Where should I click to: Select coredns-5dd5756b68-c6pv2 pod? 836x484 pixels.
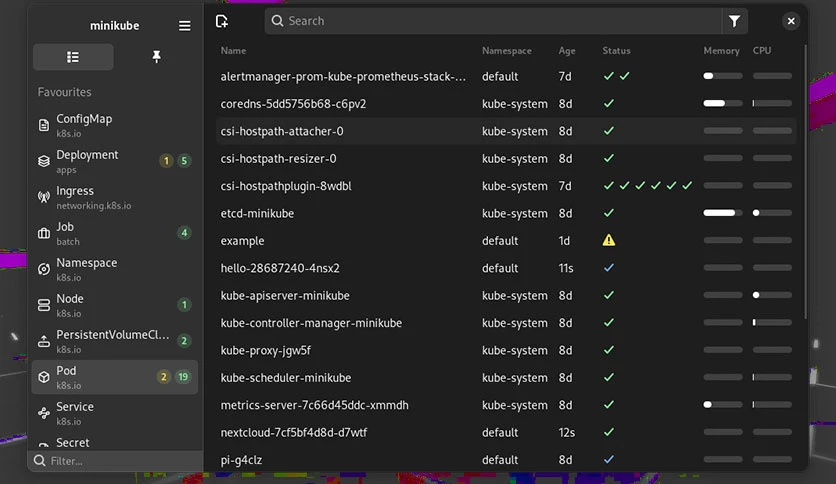point(506,104)
